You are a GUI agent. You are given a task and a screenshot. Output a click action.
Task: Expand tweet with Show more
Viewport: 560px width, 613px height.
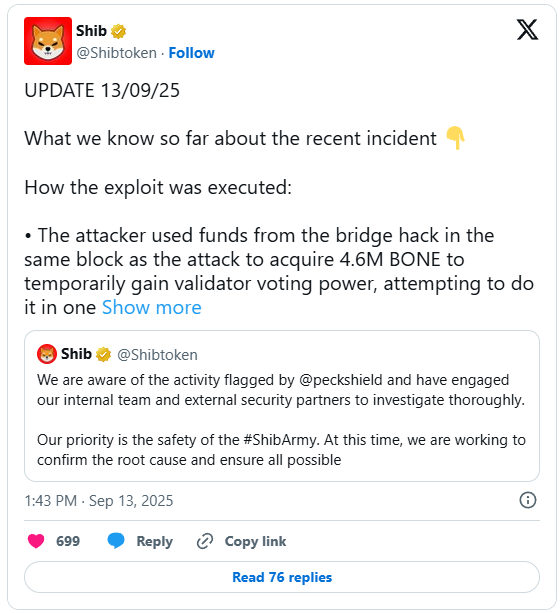pos(152,307)
